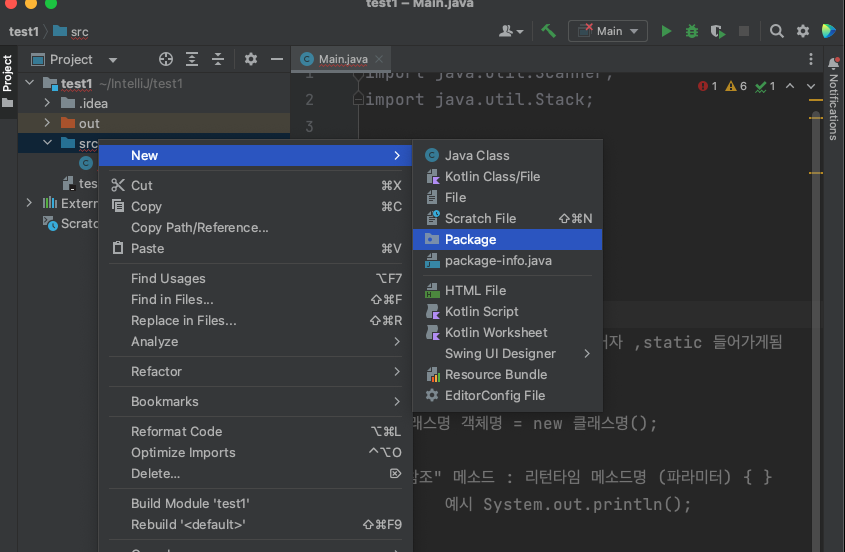Choose EditorConfig File option
This screenshot has height=552, width=845.
(x=508, y=396)
